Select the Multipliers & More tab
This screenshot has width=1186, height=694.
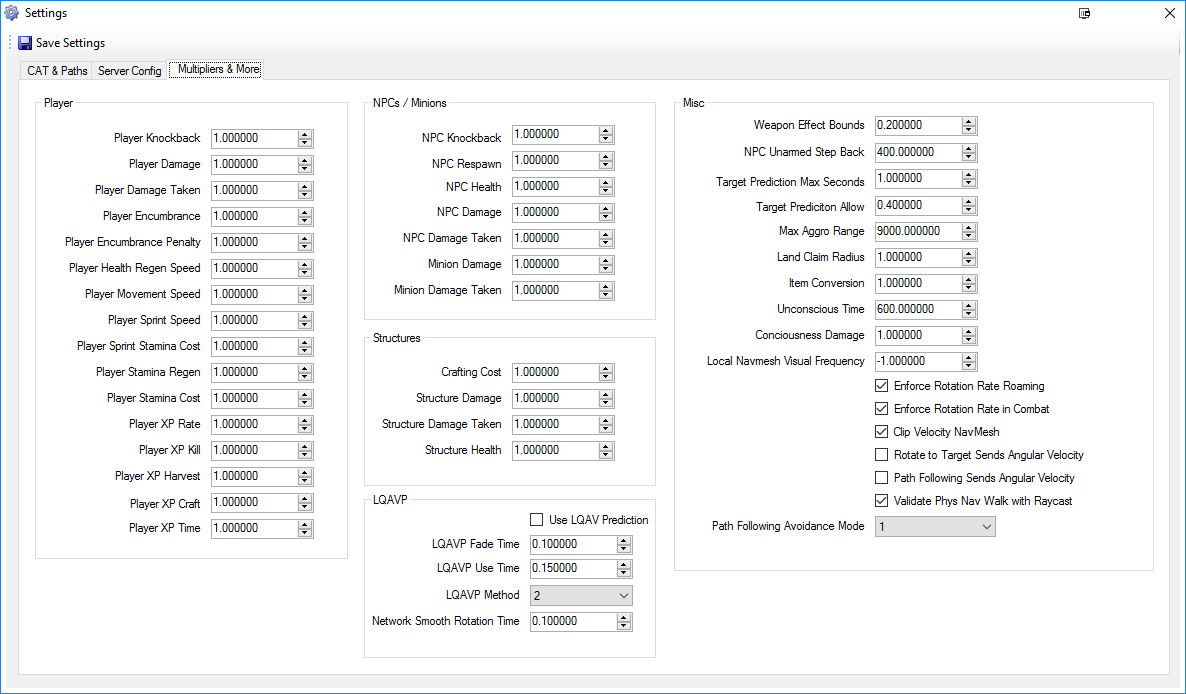[218, 69]
